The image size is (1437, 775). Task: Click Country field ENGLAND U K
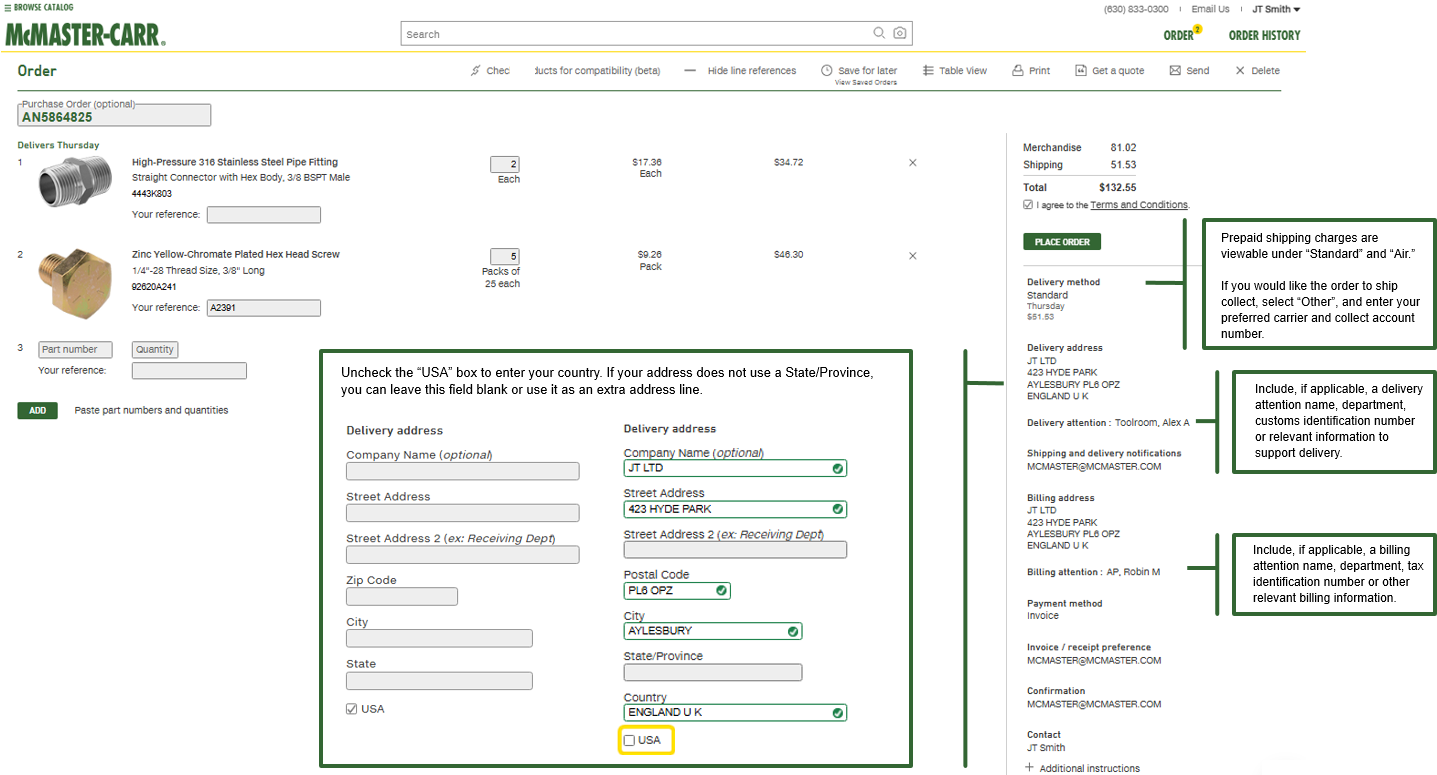click(x=735, y=713)
